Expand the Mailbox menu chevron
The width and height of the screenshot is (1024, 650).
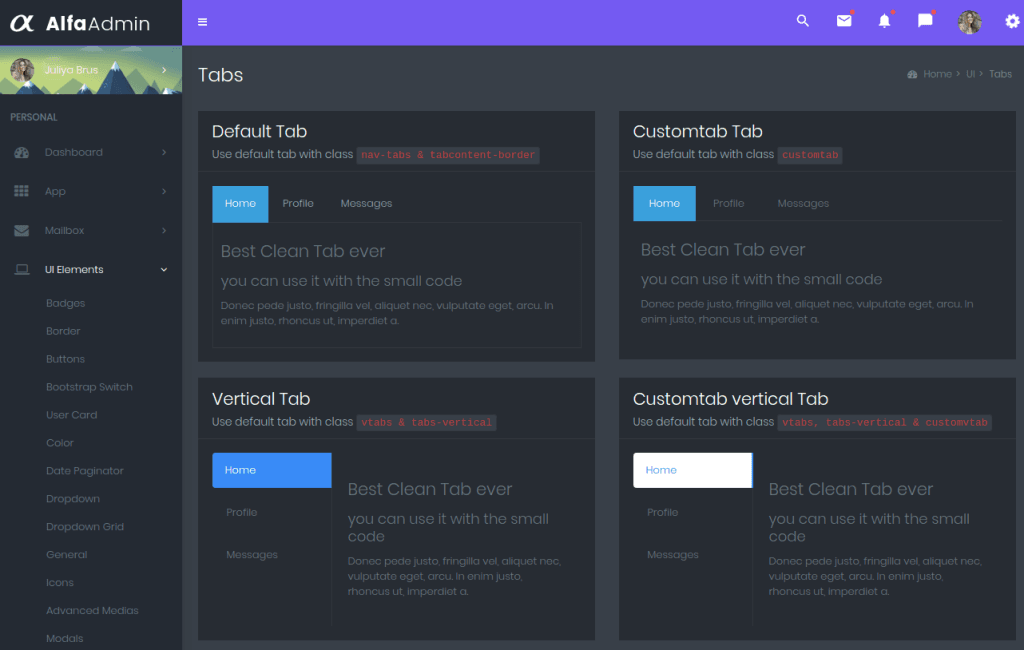[x=164, y=231]
